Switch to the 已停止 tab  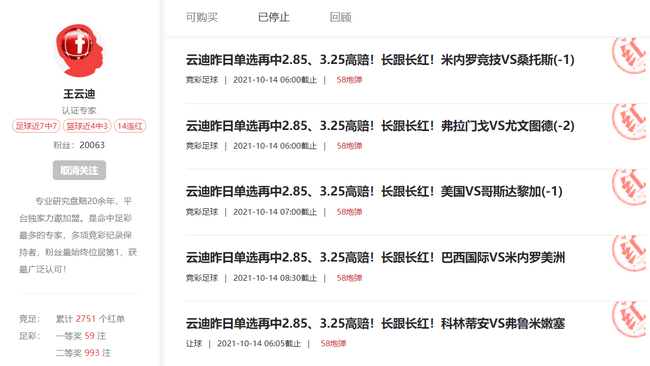coord(274,17)
